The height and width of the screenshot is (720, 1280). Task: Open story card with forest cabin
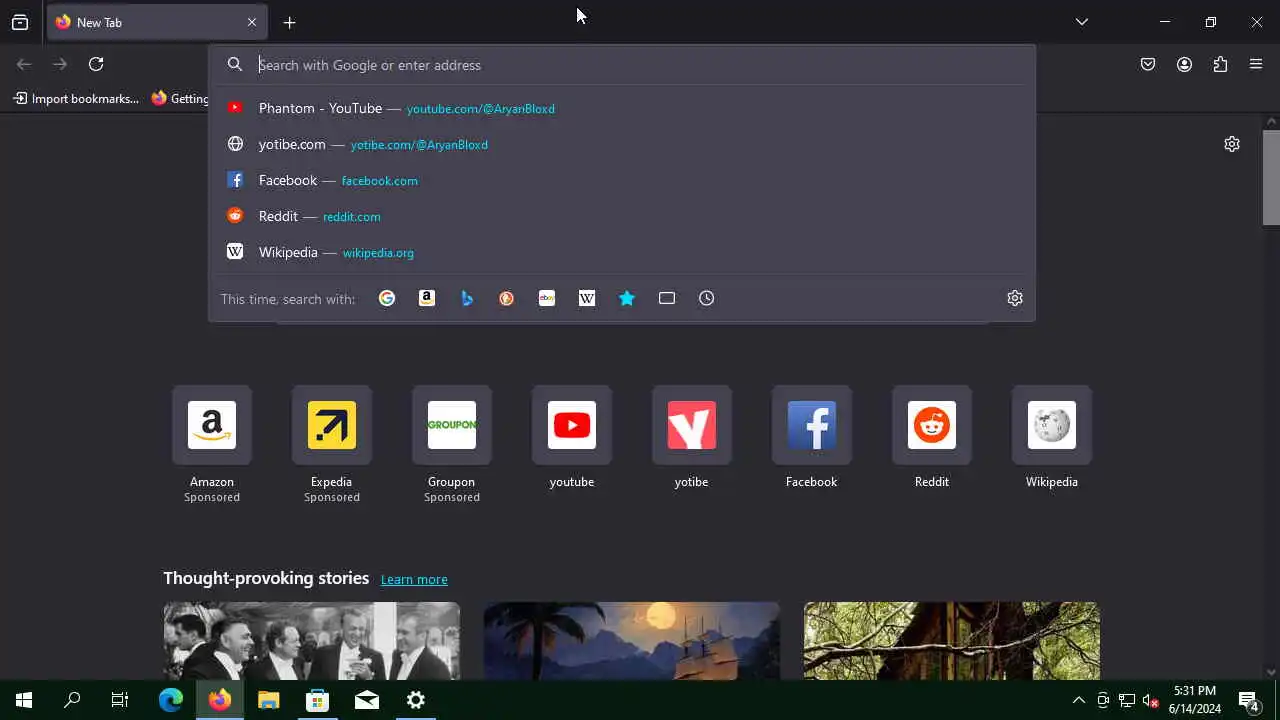coord(952,641)
